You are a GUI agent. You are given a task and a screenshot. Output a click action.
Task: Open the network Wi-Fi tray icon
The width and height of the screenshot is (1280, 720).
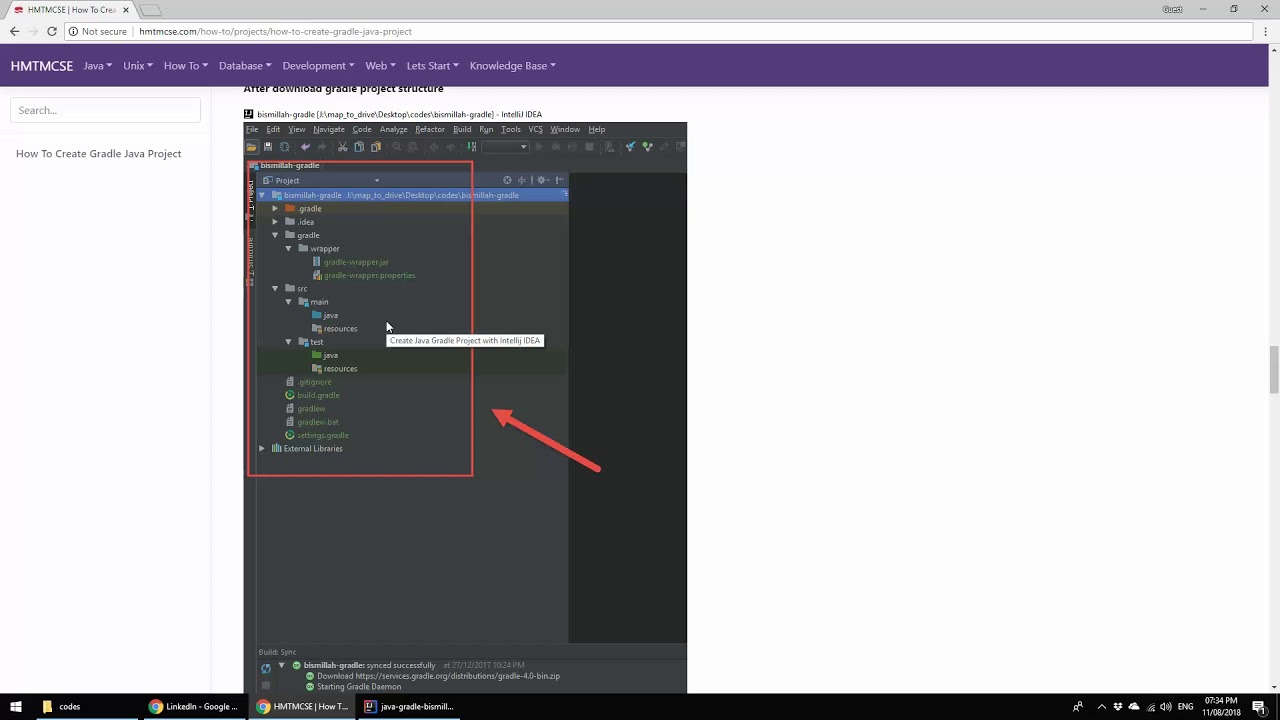1150,706
